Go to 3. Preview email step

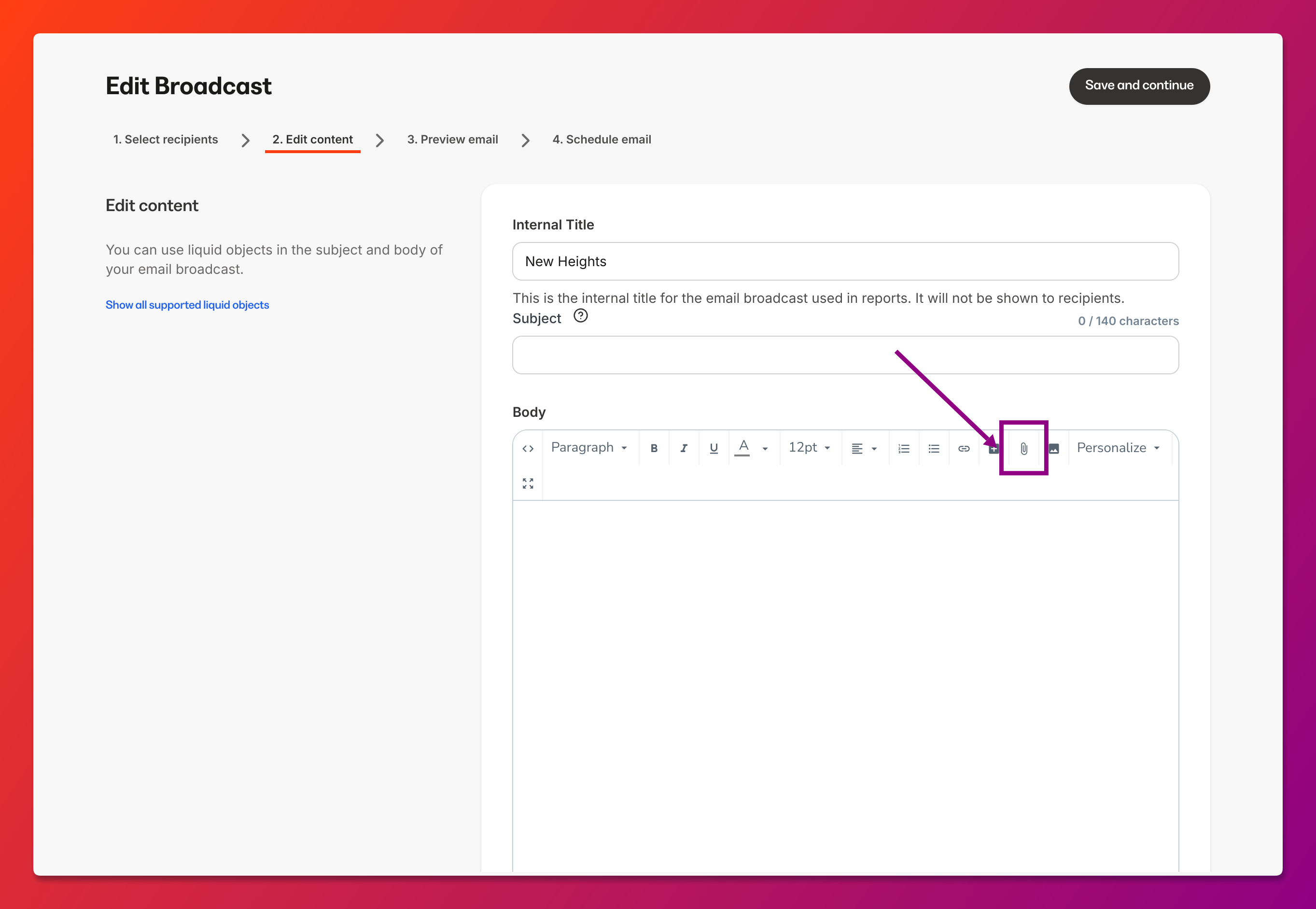[452, 140]
